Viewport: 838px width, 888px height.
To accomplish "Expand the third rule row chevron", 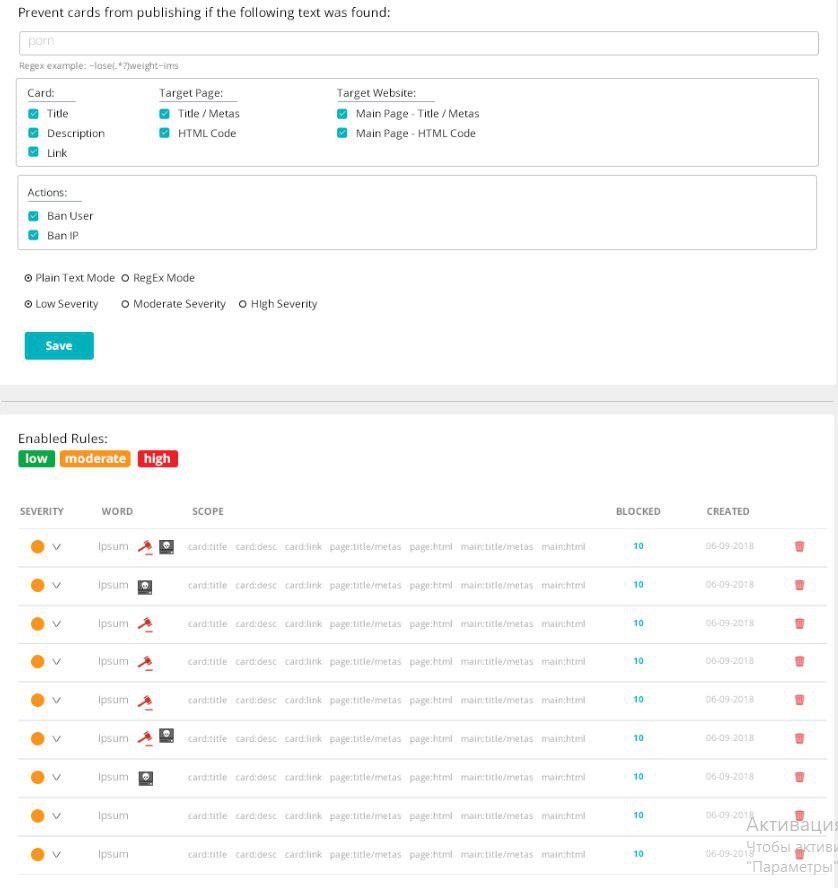I will 56,624.
